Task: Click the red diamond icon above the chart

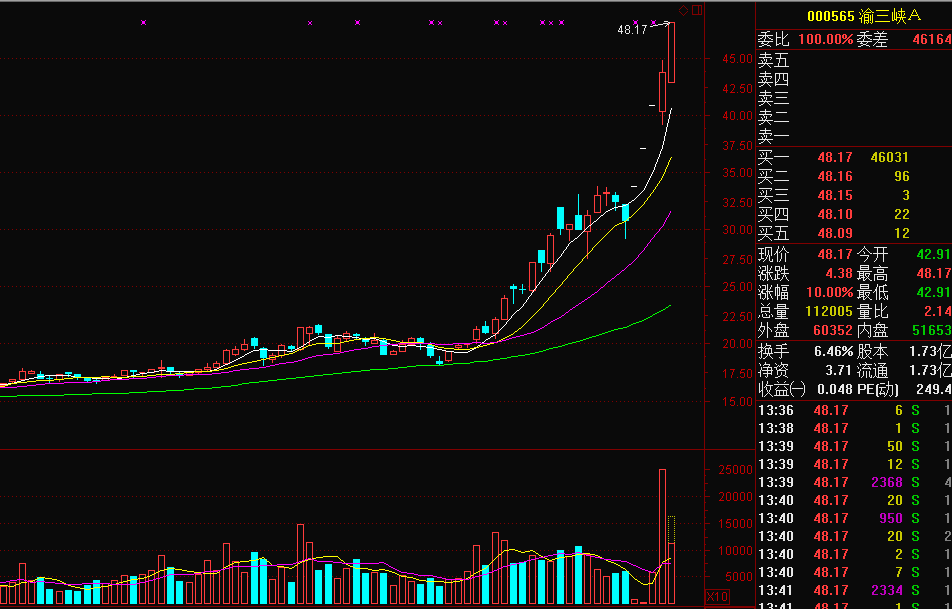Action: pyautogui.click(x=684, y=10)
